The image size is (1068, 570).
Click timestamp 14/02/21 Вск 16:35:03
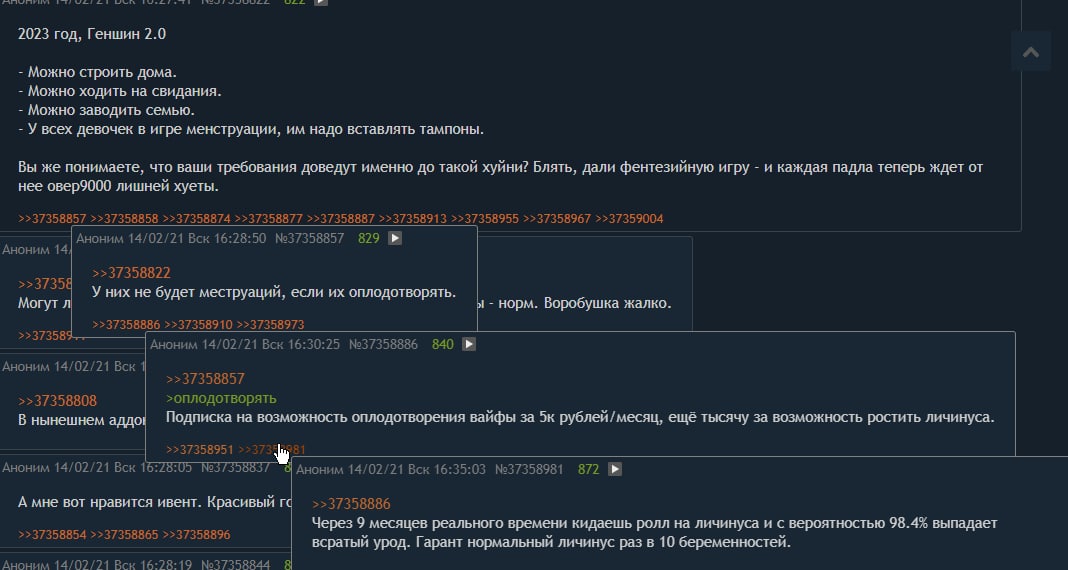417,469
